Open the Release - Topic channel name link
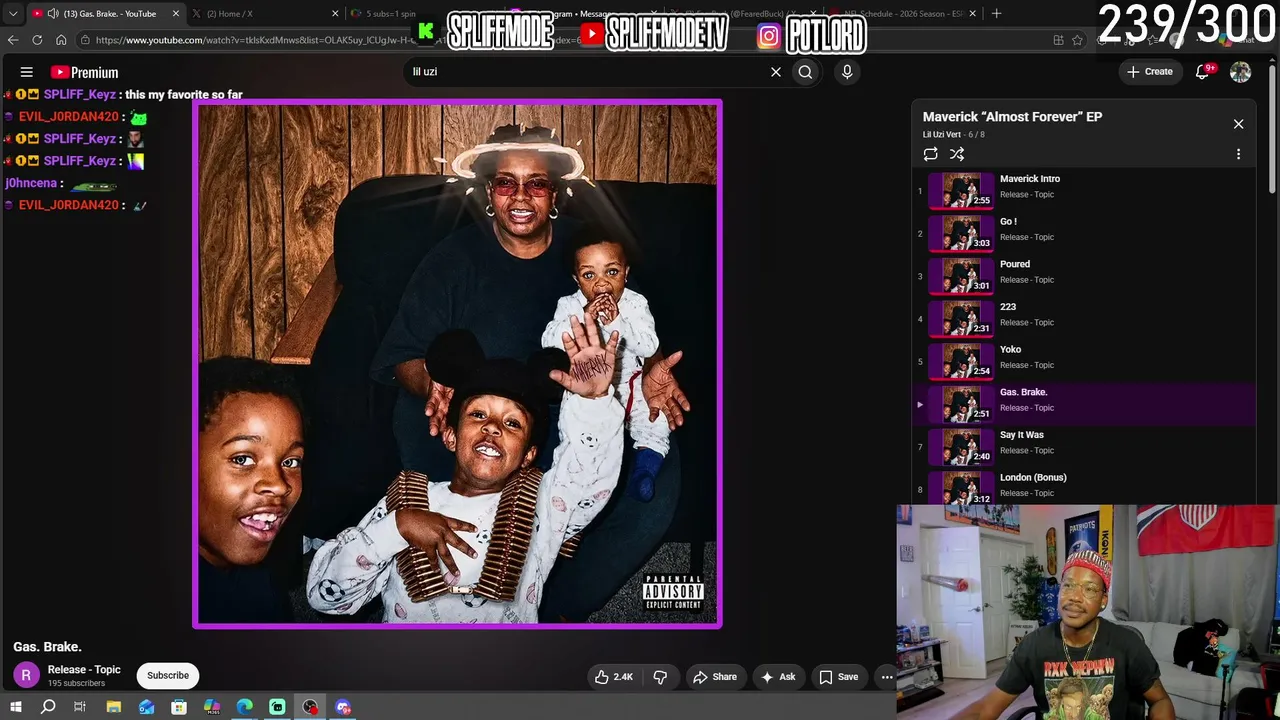 coord(84,670)
